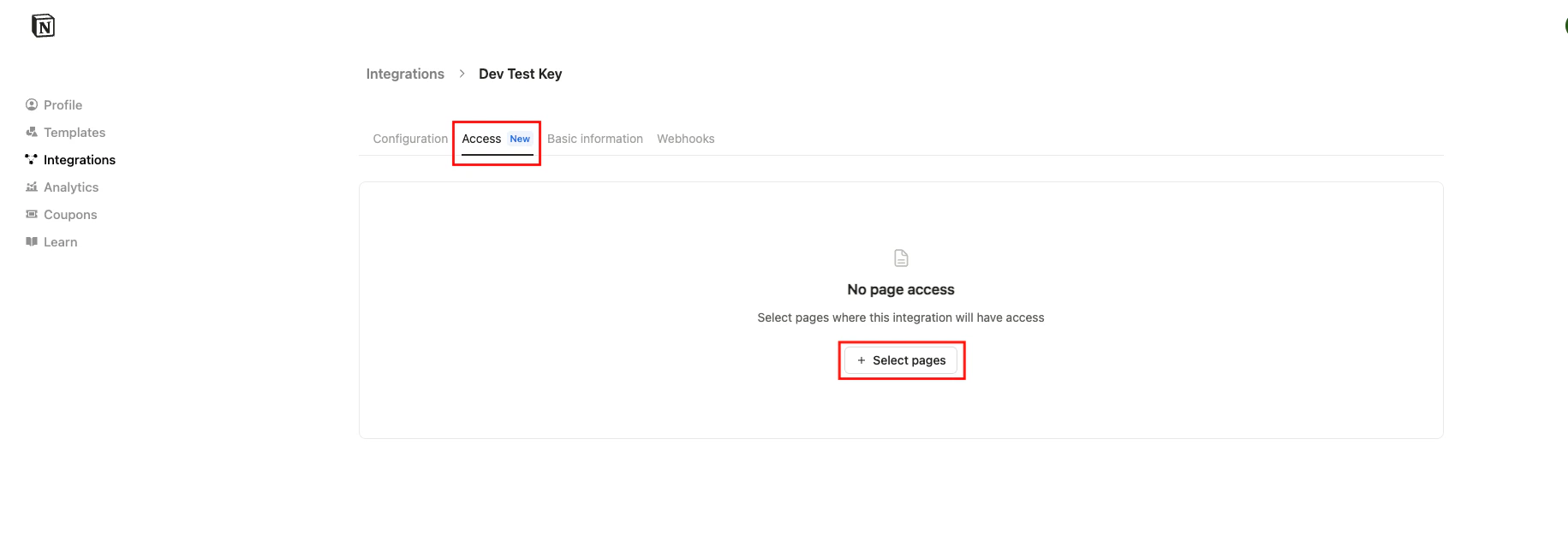Open Profile from the sidebar menu
The width and height of the screenshot is (1568, 534).
pos(62,104)
